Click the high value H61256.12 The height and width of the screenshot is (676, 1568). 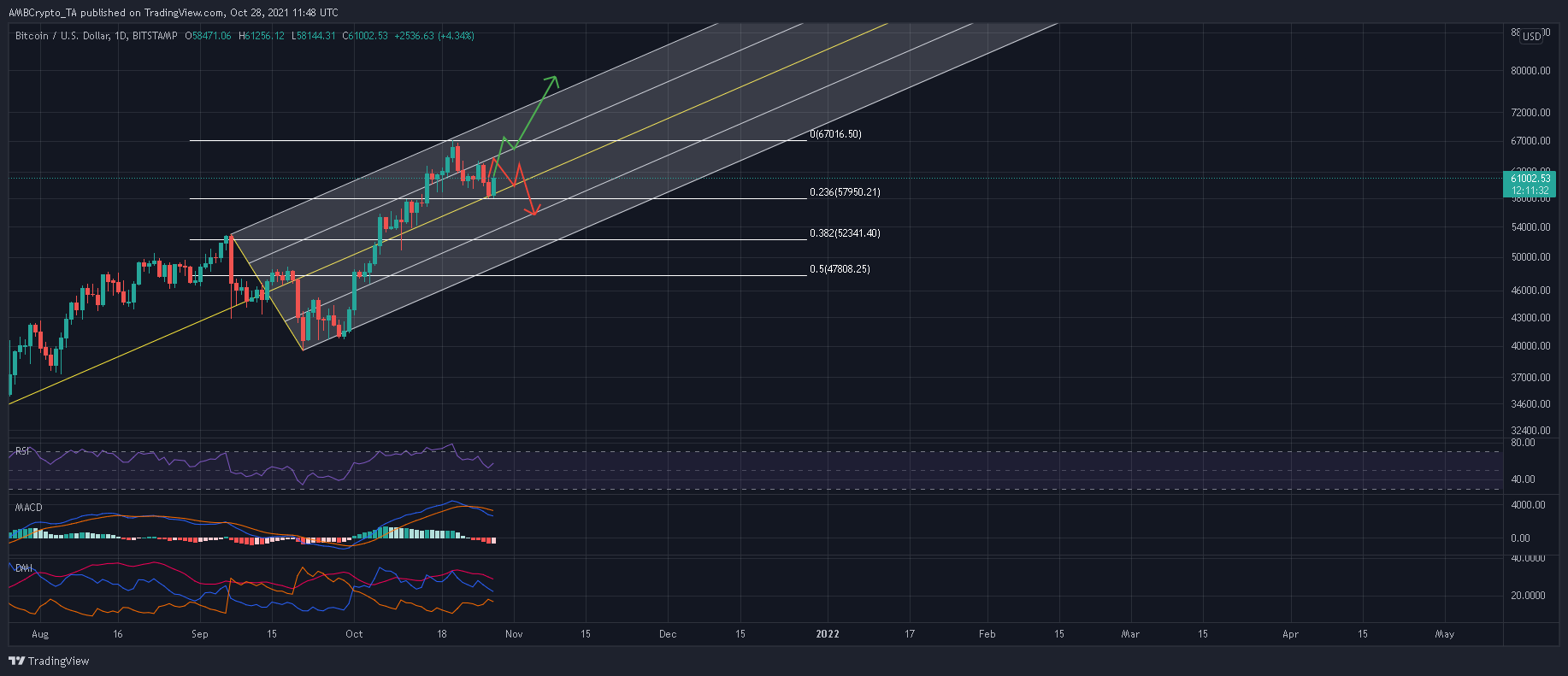click(262, 36)
